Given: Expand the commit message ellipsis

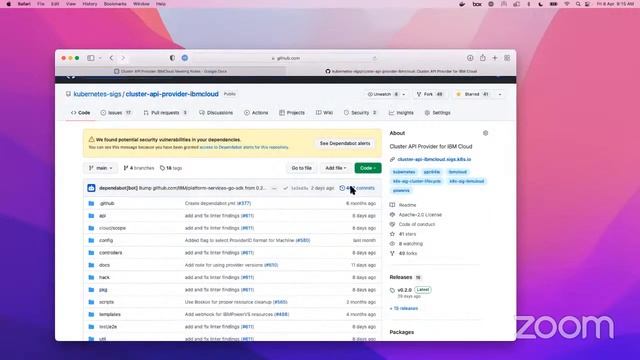Looking at the screenshot, I should point(274,188).
